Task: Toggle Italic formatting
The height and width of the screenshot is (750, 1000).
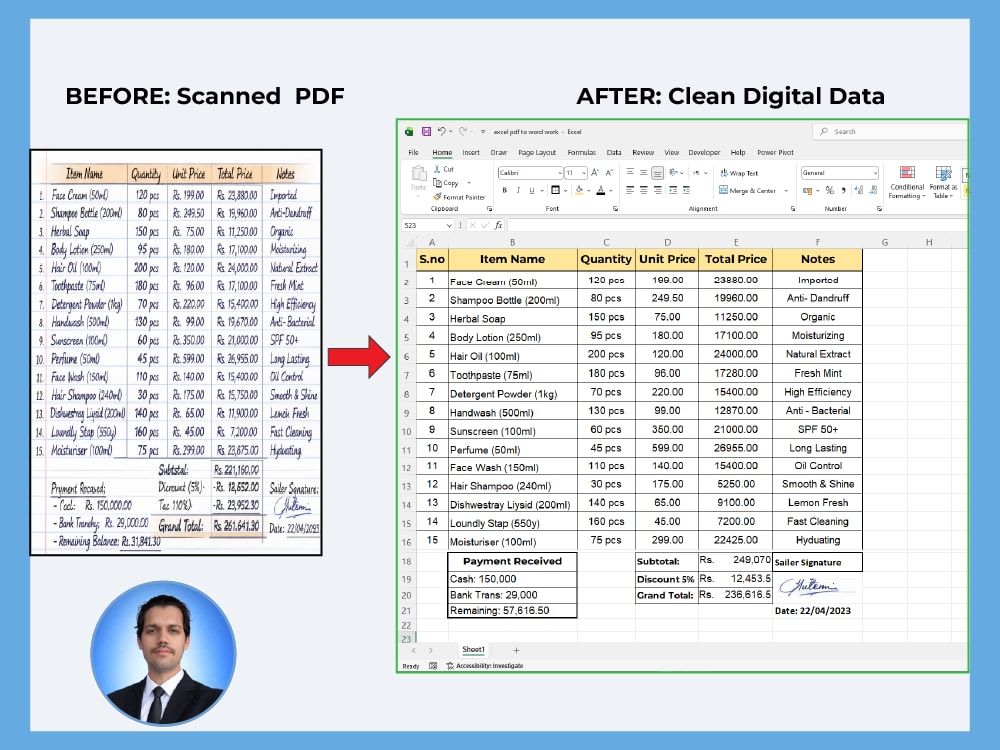Action: 518,190
